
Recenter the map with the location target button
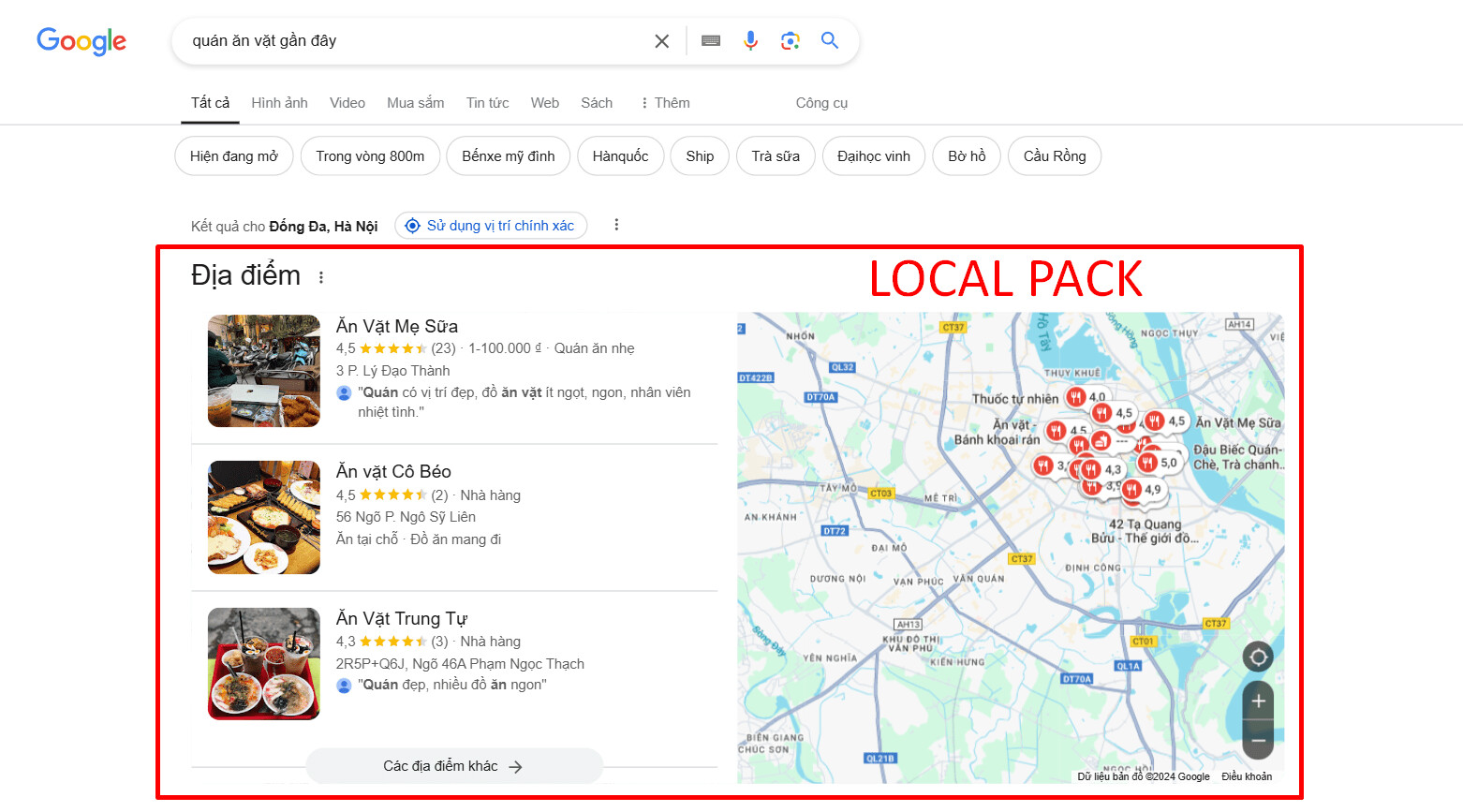(x=1258, y=657)
